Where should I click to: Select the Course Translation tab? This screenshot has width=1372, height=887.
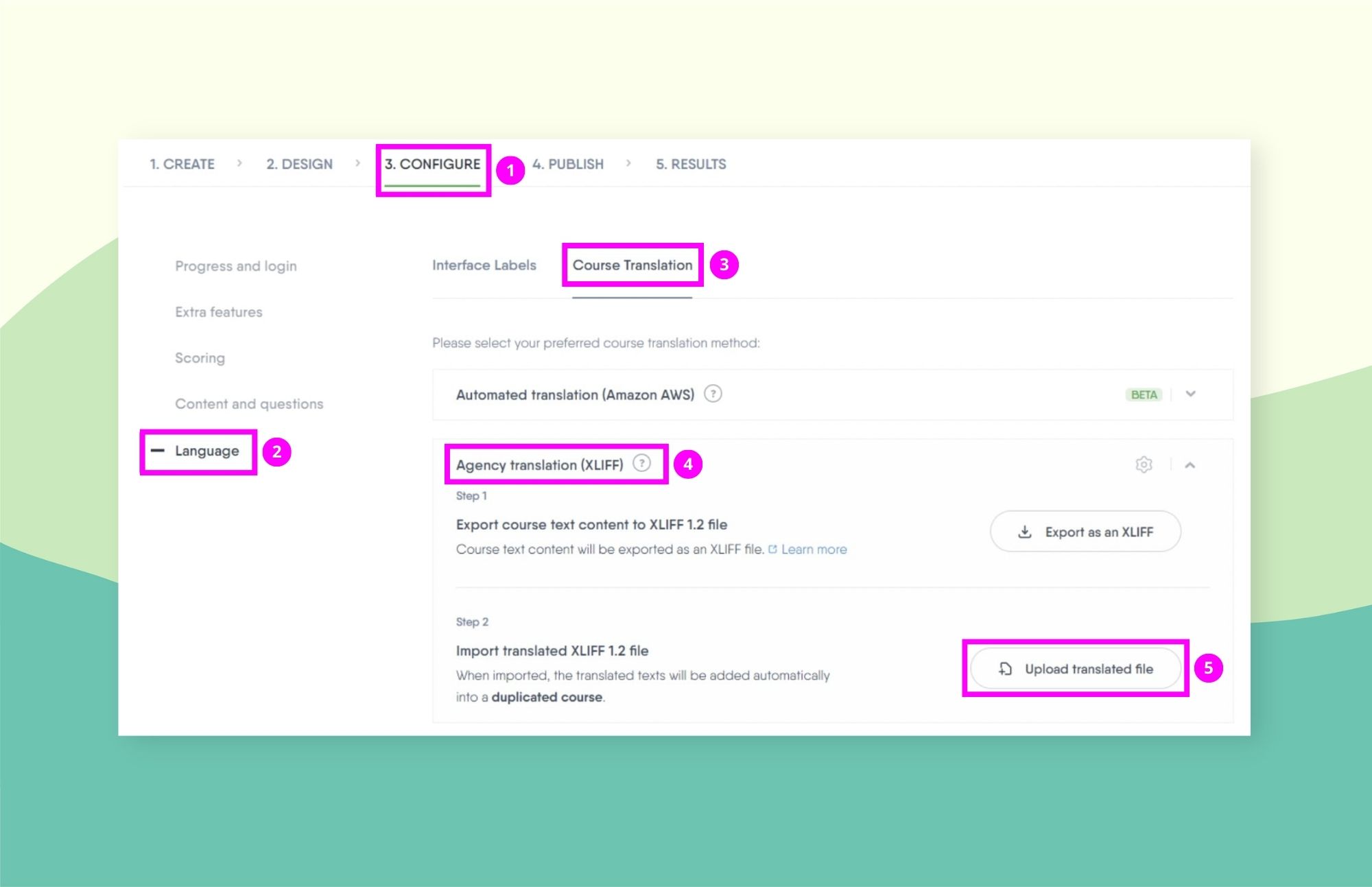[x=632, y=265]
